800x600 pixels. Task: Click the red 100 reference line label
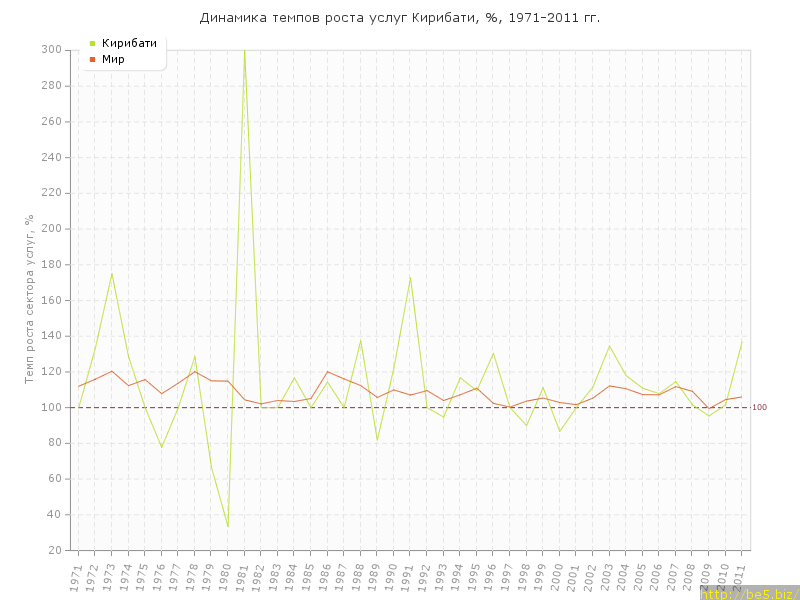pos(759,407)
